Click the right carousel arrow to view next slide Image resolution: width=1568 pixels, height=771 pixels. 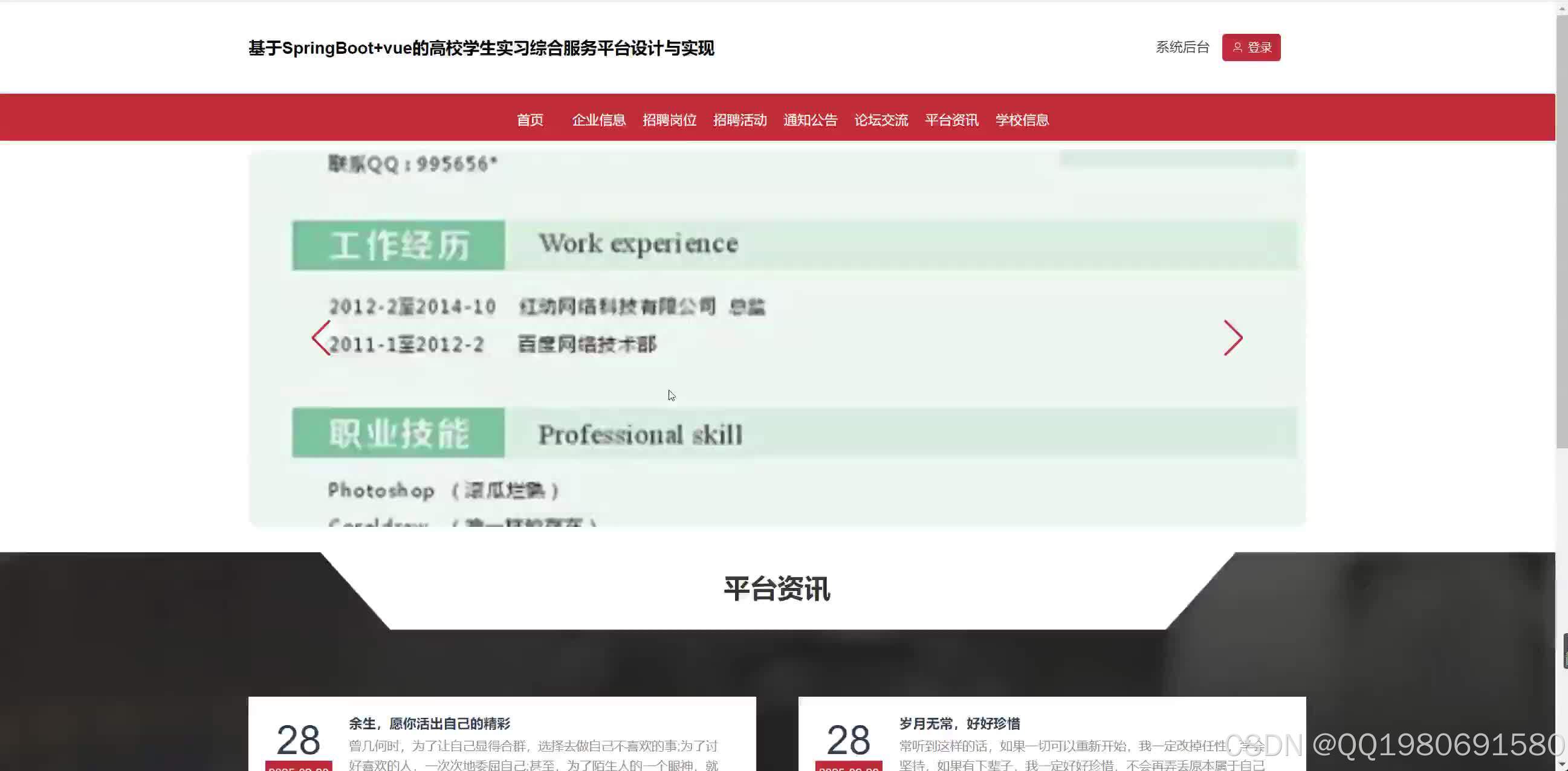pos(1233,339)
